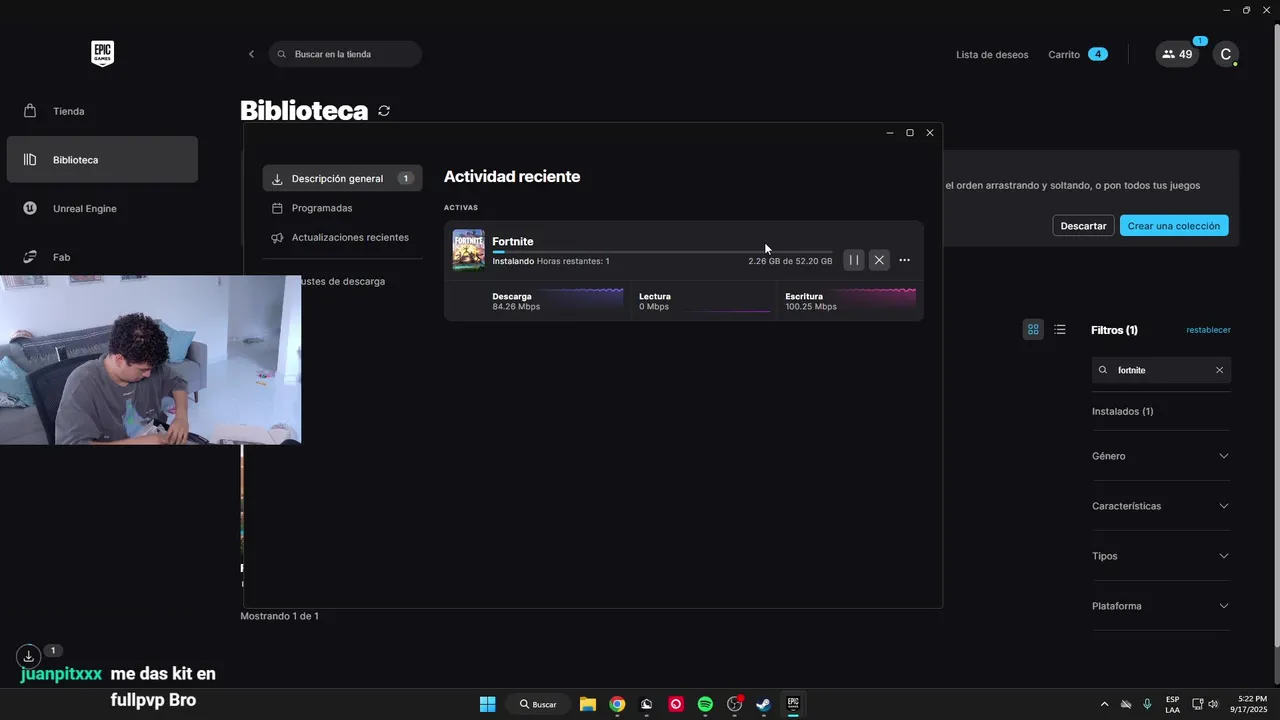Switch library to list view
1280x720 pixels.
pyautogui.click(x=1060, y=329)
